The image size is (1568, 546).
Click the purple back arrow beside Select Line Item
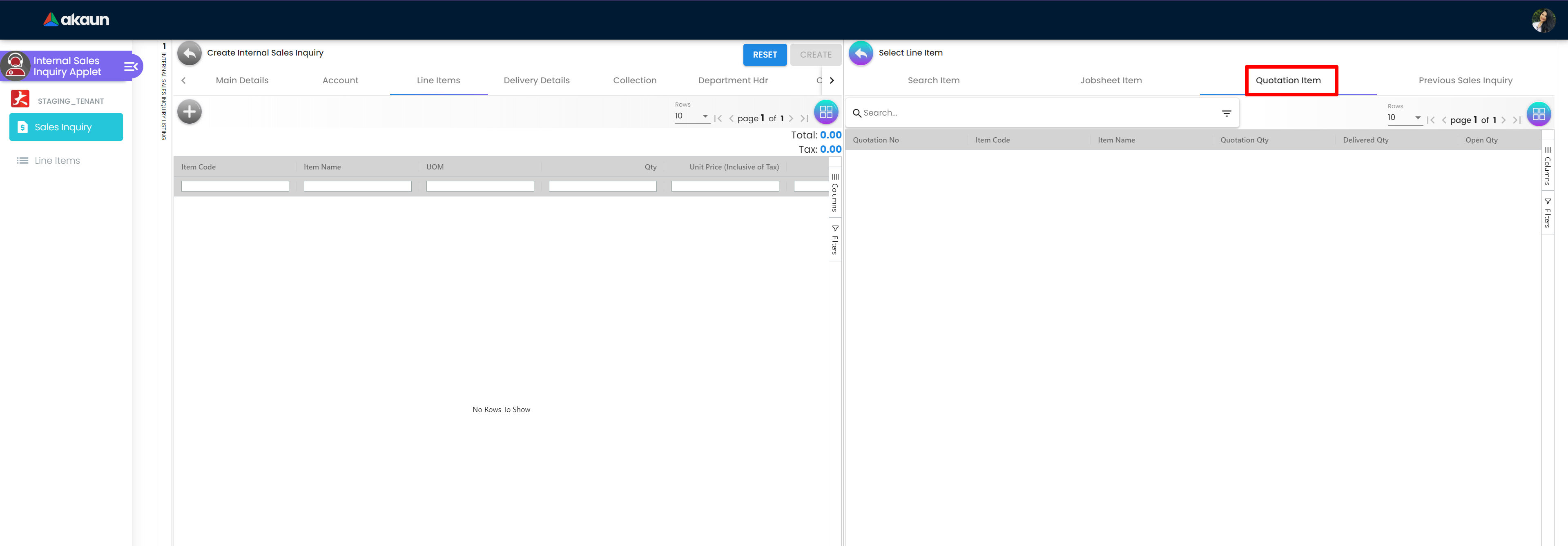pyautogui.click(x=860, y=53)
